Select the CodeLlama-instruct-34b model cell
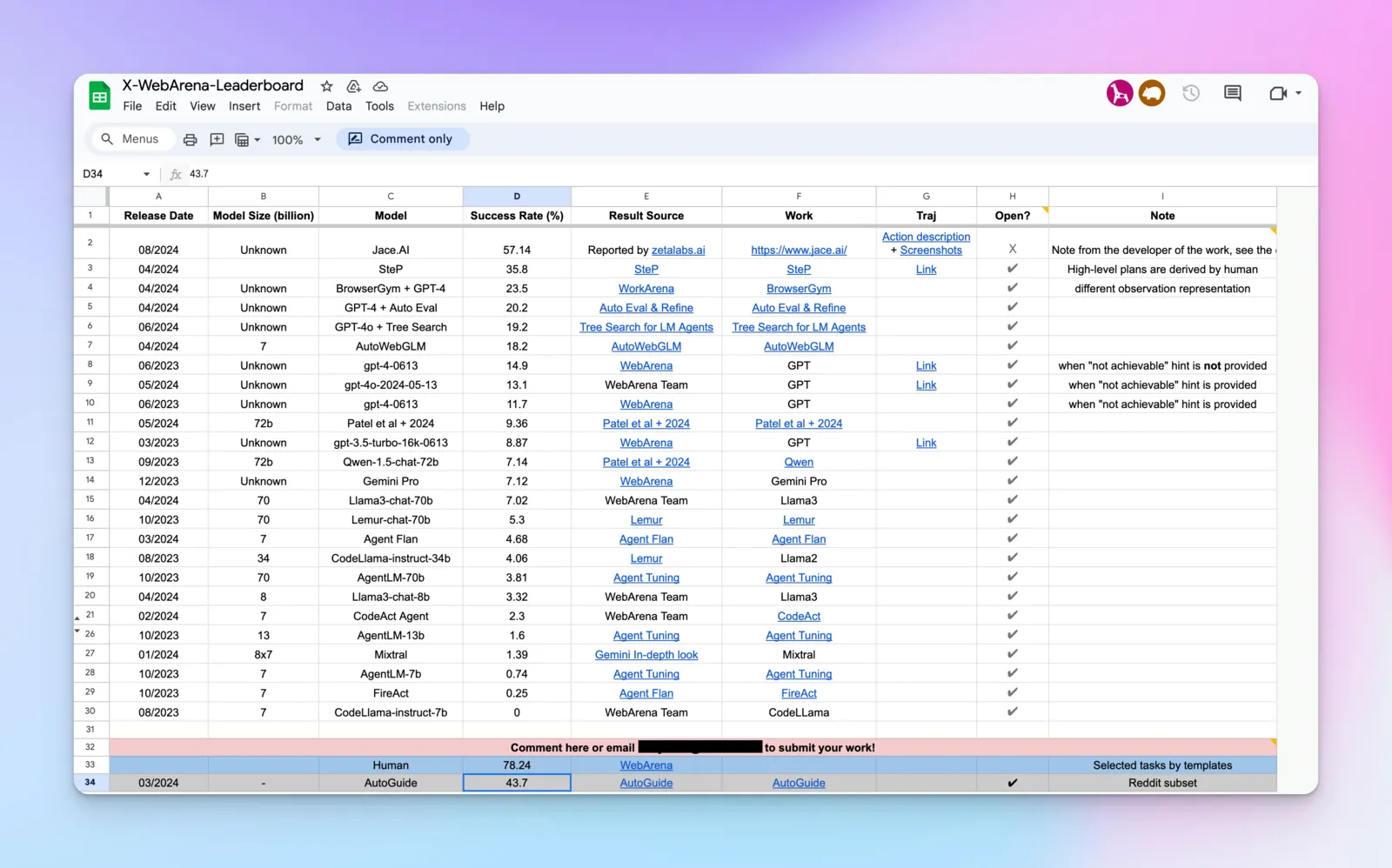The image size is (1392, 868). tap(391, 558)
